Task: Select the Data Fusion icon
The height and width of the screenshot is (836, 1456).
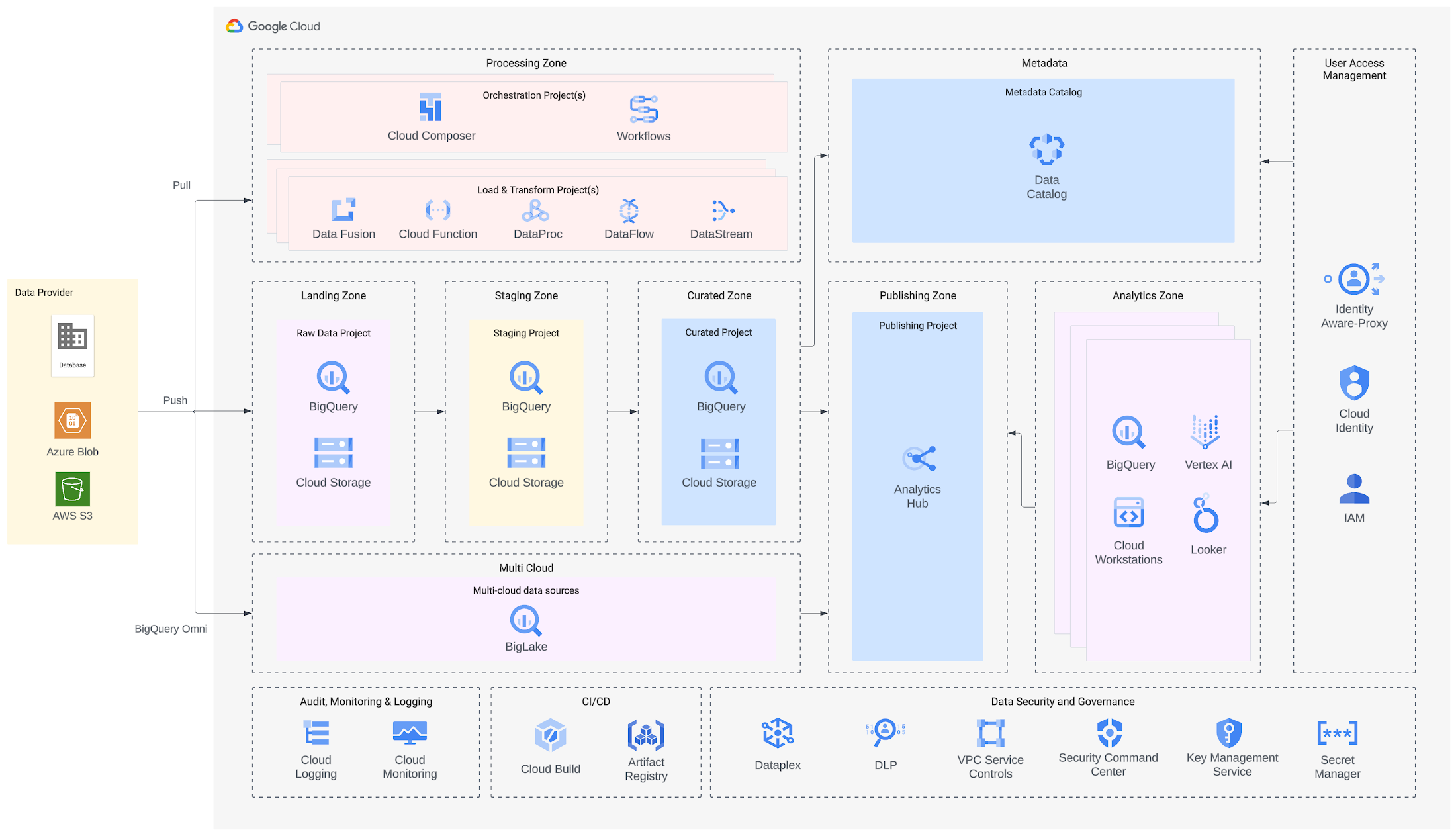Action: point(343,210)
